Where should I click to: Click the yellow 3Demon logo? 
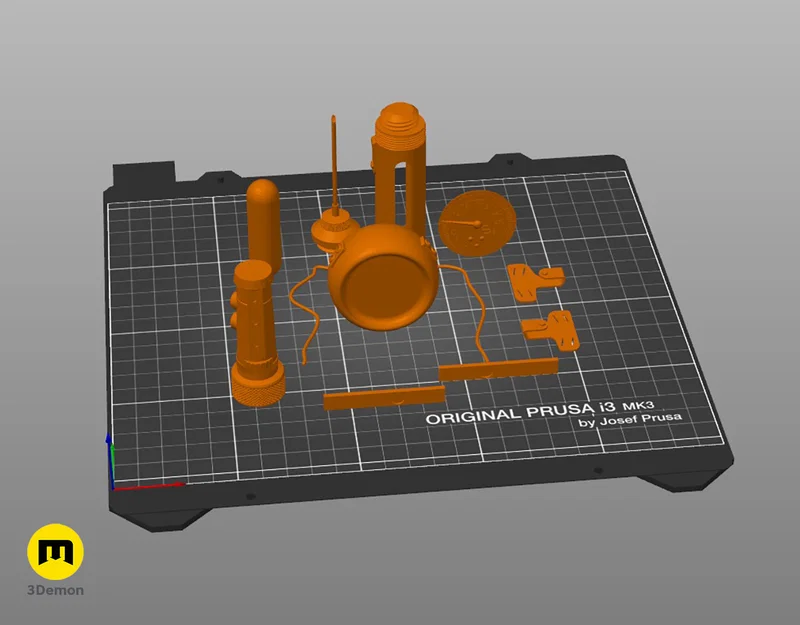click(x=55, y=550)
